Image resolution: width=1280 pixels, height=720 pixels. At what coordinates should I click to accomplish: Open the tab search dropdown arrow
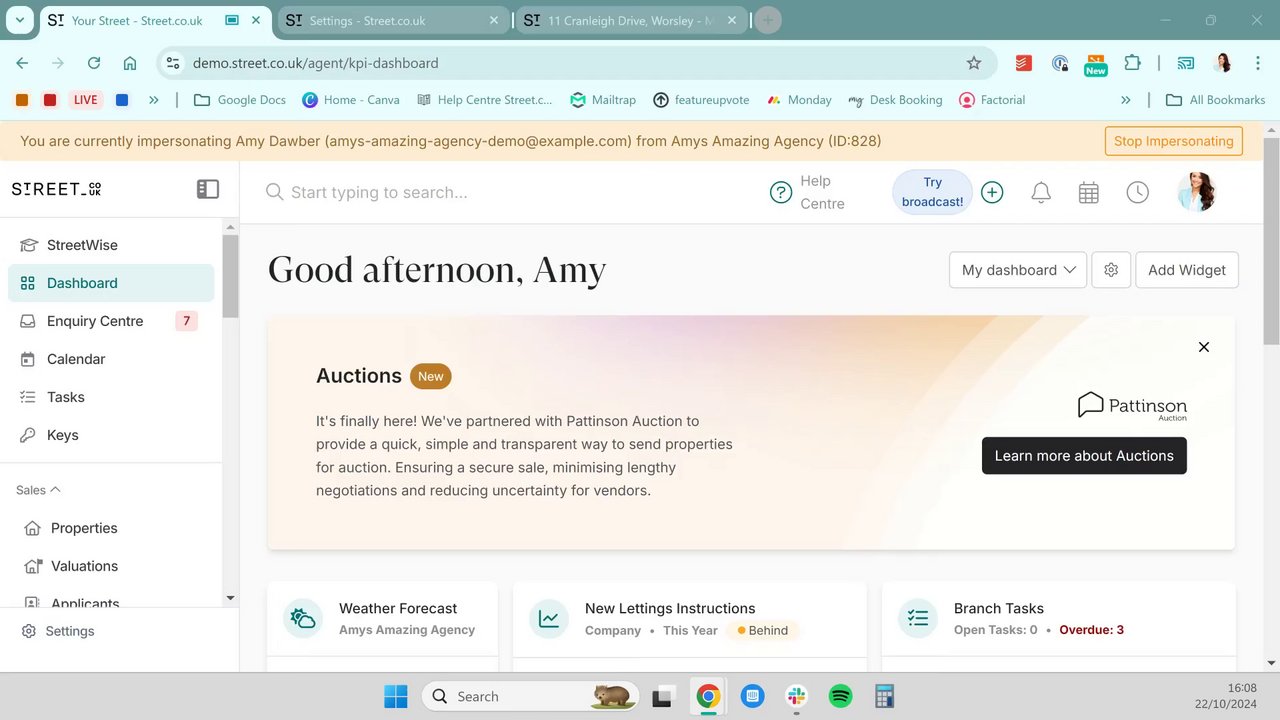[20, 20]
